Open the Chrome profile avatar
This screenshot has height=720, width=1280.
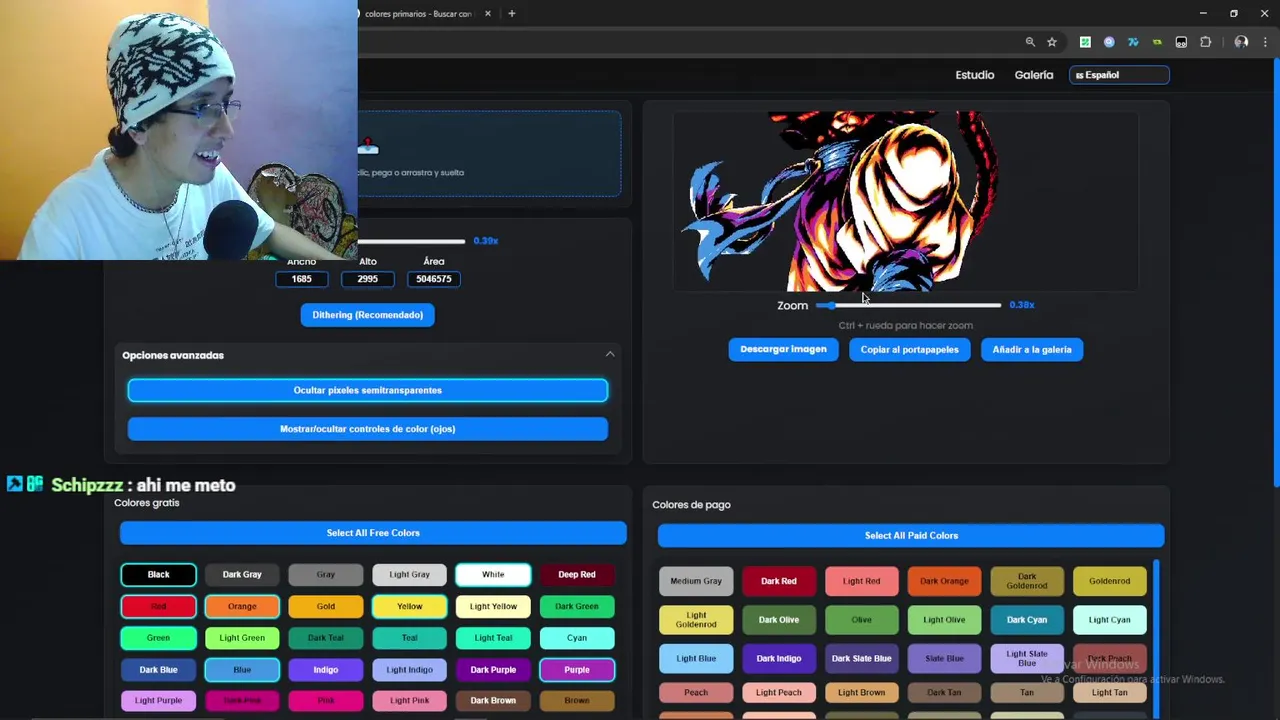pyautogui.click(x=1241, y=42)
